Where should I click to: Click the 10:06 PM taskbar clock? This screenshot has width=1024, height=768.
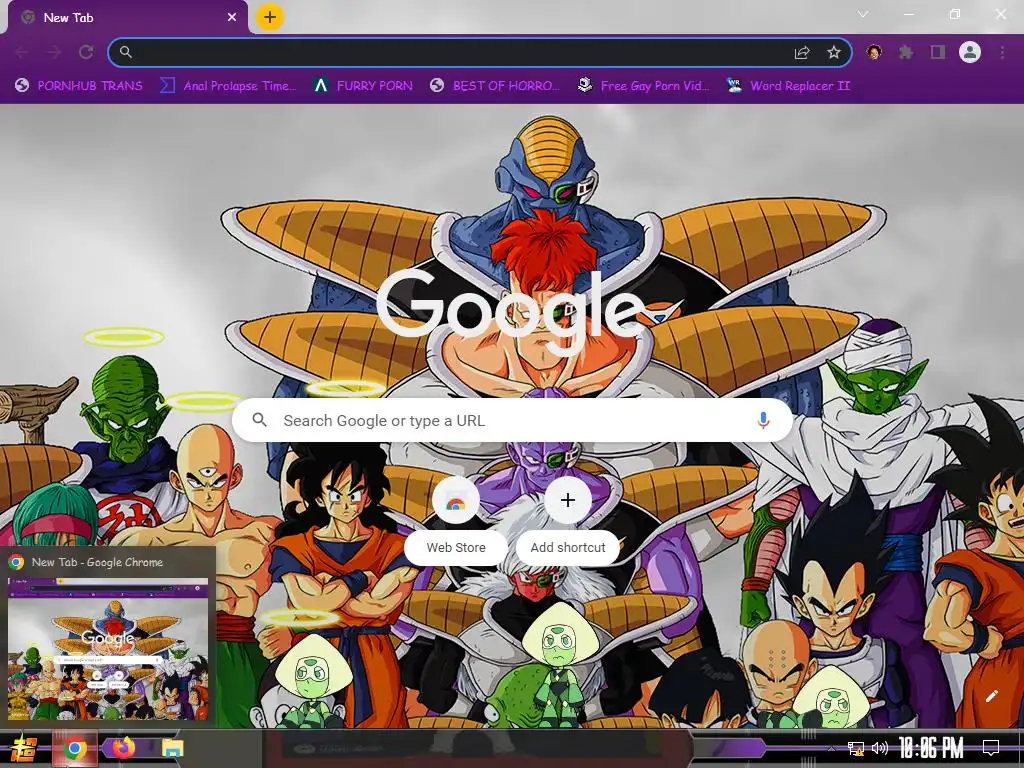coord(931,748)
